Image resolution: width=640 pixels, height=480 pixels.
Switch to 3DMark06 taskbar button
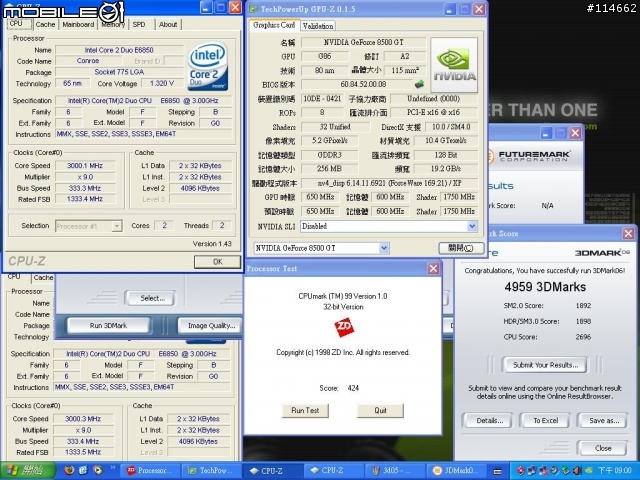455,471
